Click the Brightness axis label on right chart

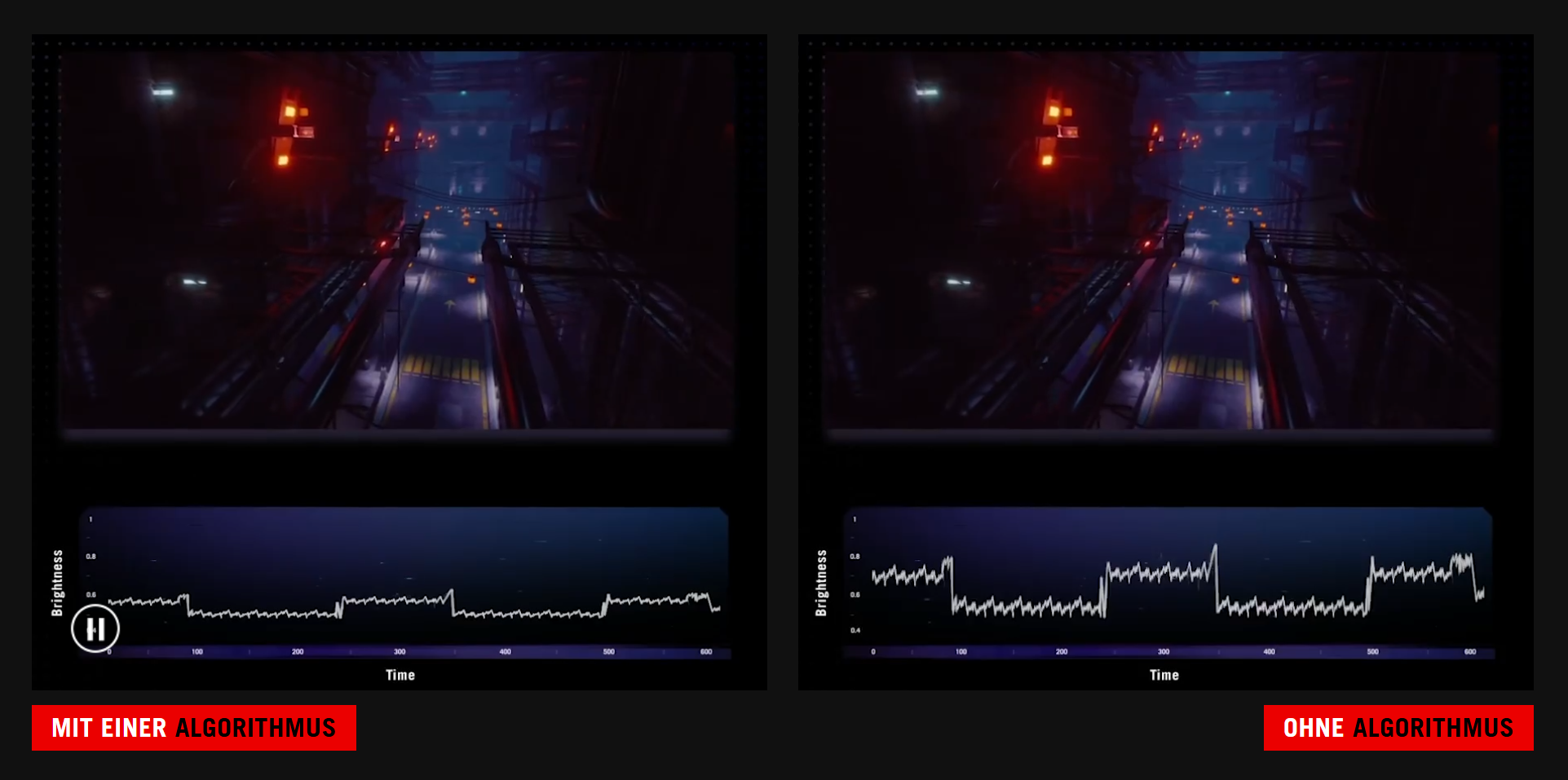[x=821, y=583]
